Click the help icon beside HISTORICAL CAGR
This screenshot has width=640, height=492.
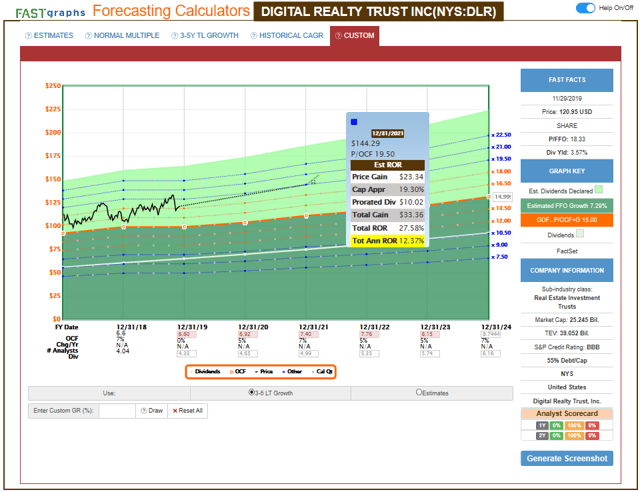point(253,36)
